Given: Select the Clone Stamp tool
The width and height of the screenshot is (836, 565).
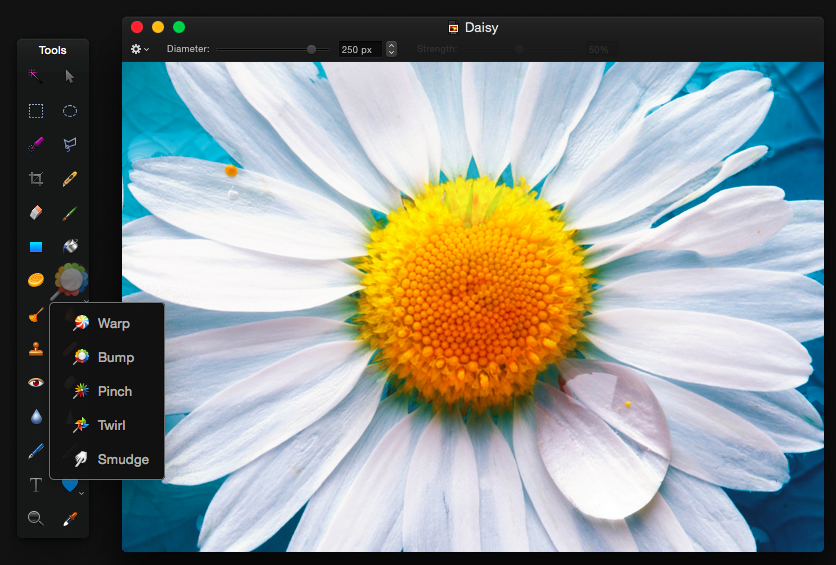Looking at the screenshot, I should (x=35, y=349).
